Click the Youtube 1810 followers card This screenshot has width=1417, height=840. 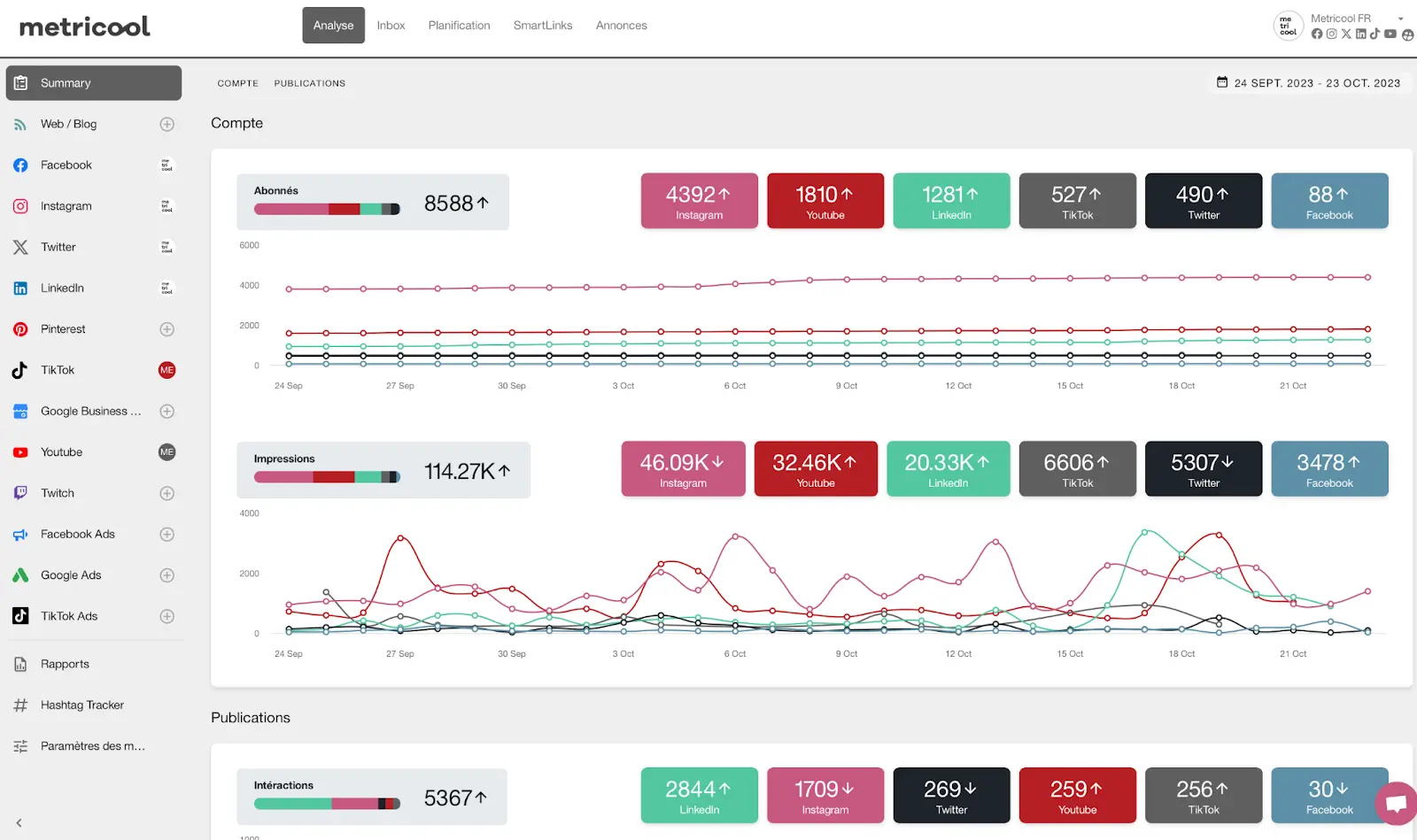click(825, 201)
